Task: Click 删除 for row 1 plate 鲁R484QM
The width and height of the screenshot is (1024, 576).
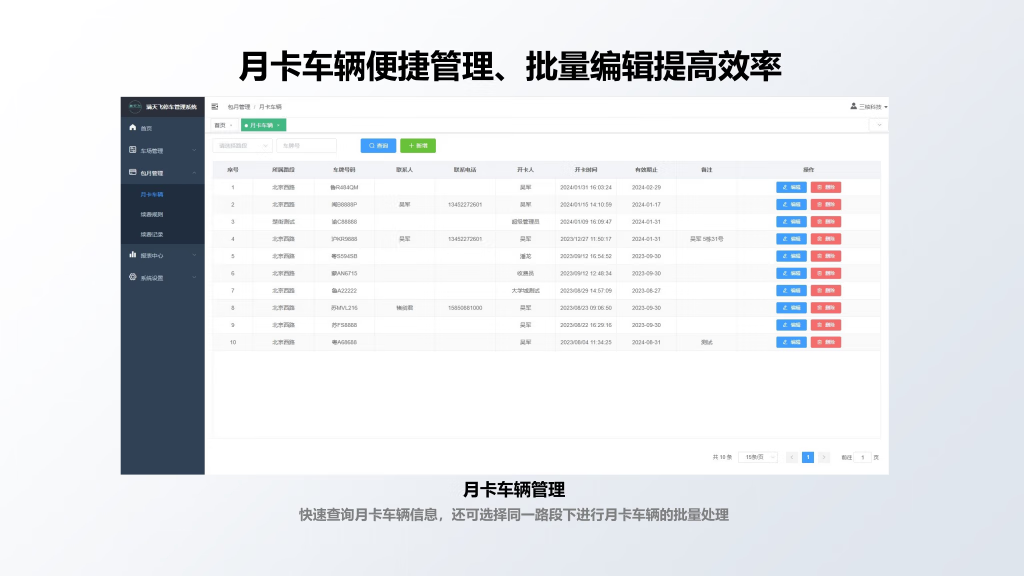Action: click(826, 187)
